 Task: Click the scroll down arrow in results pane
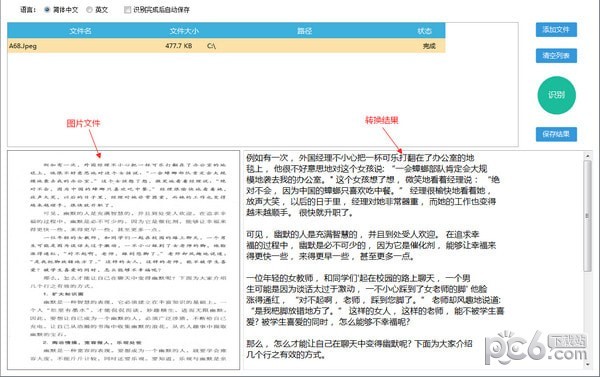click(x=587, y=365)
